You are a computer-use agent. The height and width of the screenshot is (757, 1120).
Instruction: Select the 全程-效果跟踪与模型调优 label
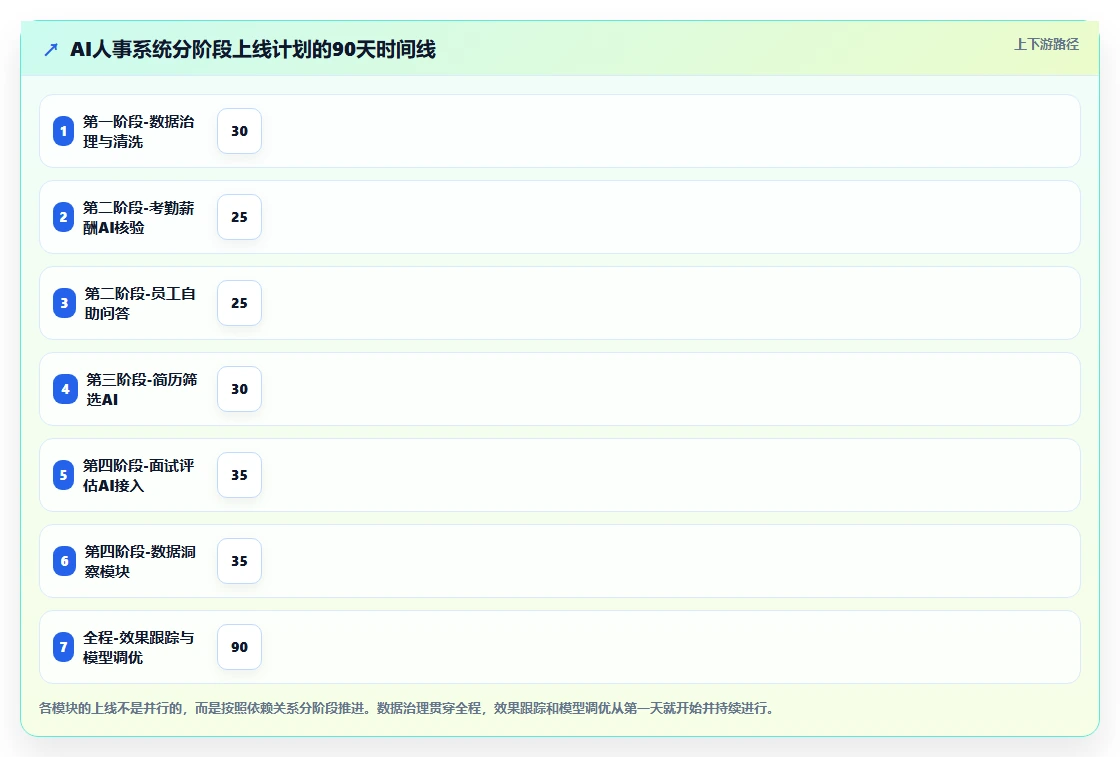click(139, 647)
